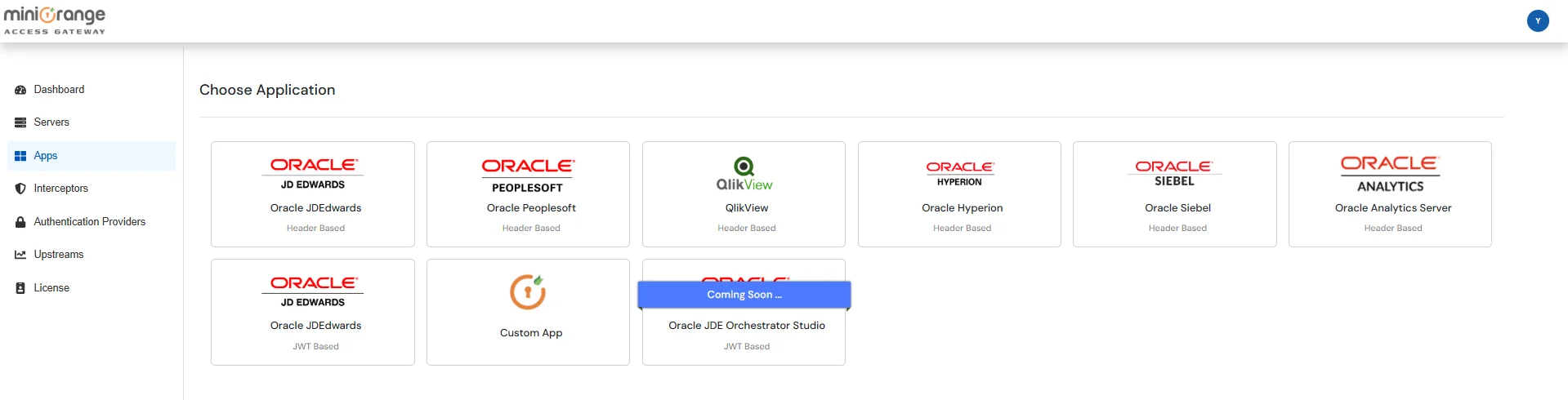Click the License badge icon
1568x400 pixels.
(20, 288)
